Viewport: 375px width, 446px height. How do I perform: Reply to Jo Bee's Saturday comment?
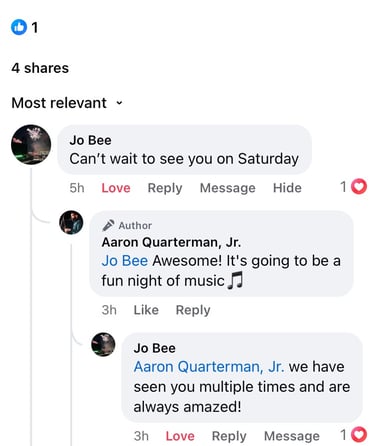click(x=165, y=188)
